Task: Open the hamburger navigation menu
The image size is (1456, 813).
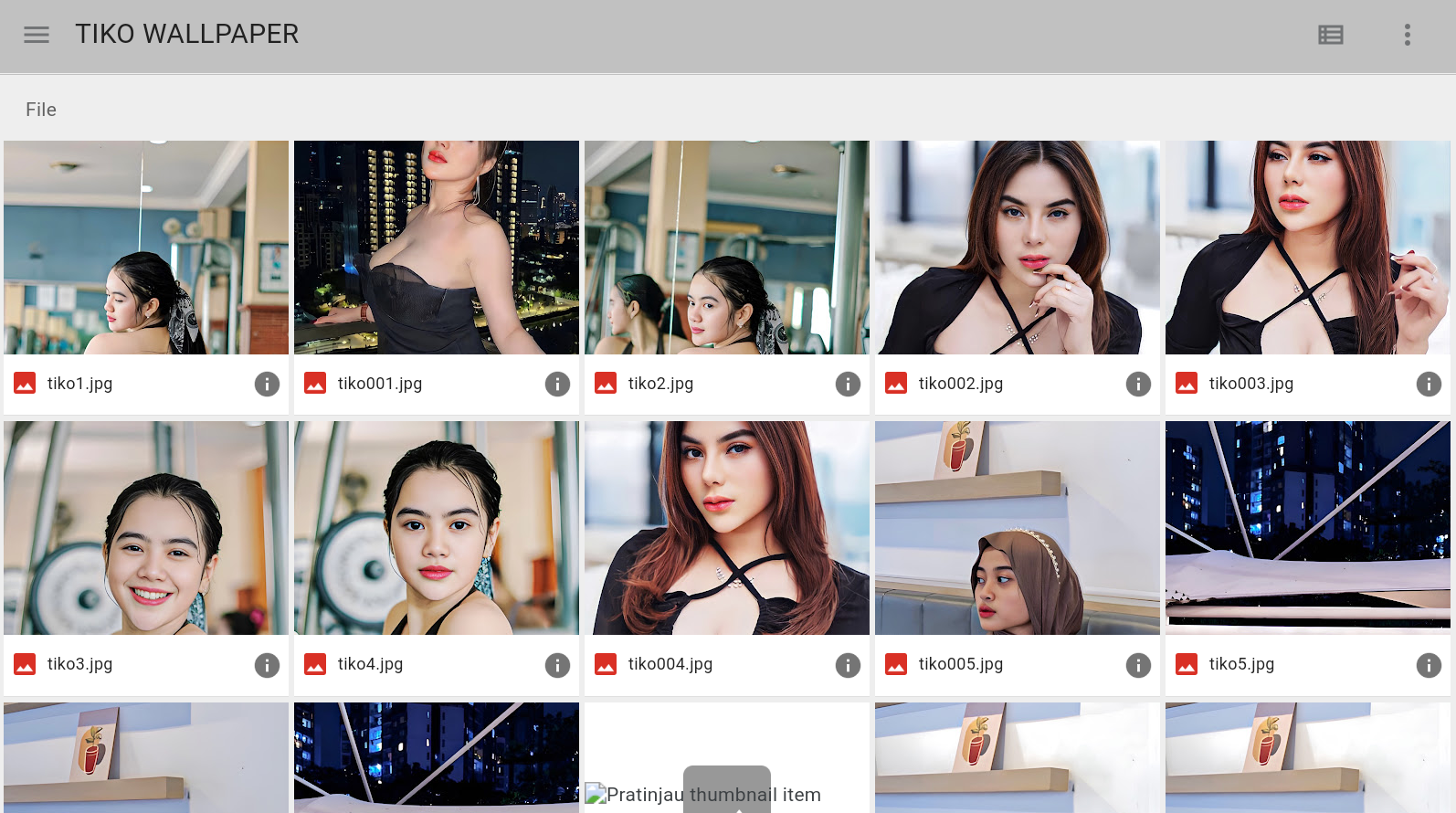Action: 37,35
